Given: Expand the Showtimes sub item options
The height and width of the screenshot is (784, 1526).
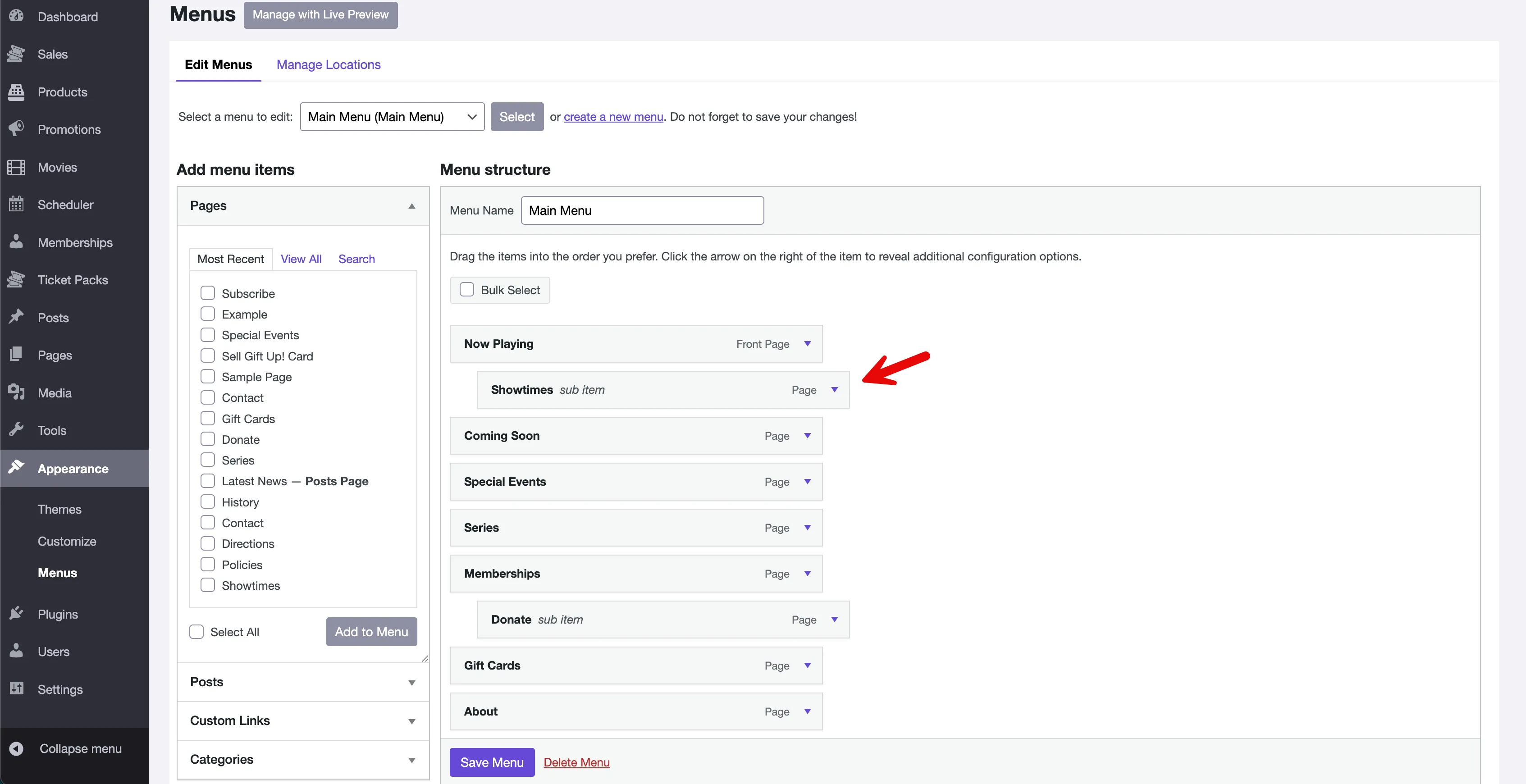Looking at the screenshot, I should [x=834, y=390].
